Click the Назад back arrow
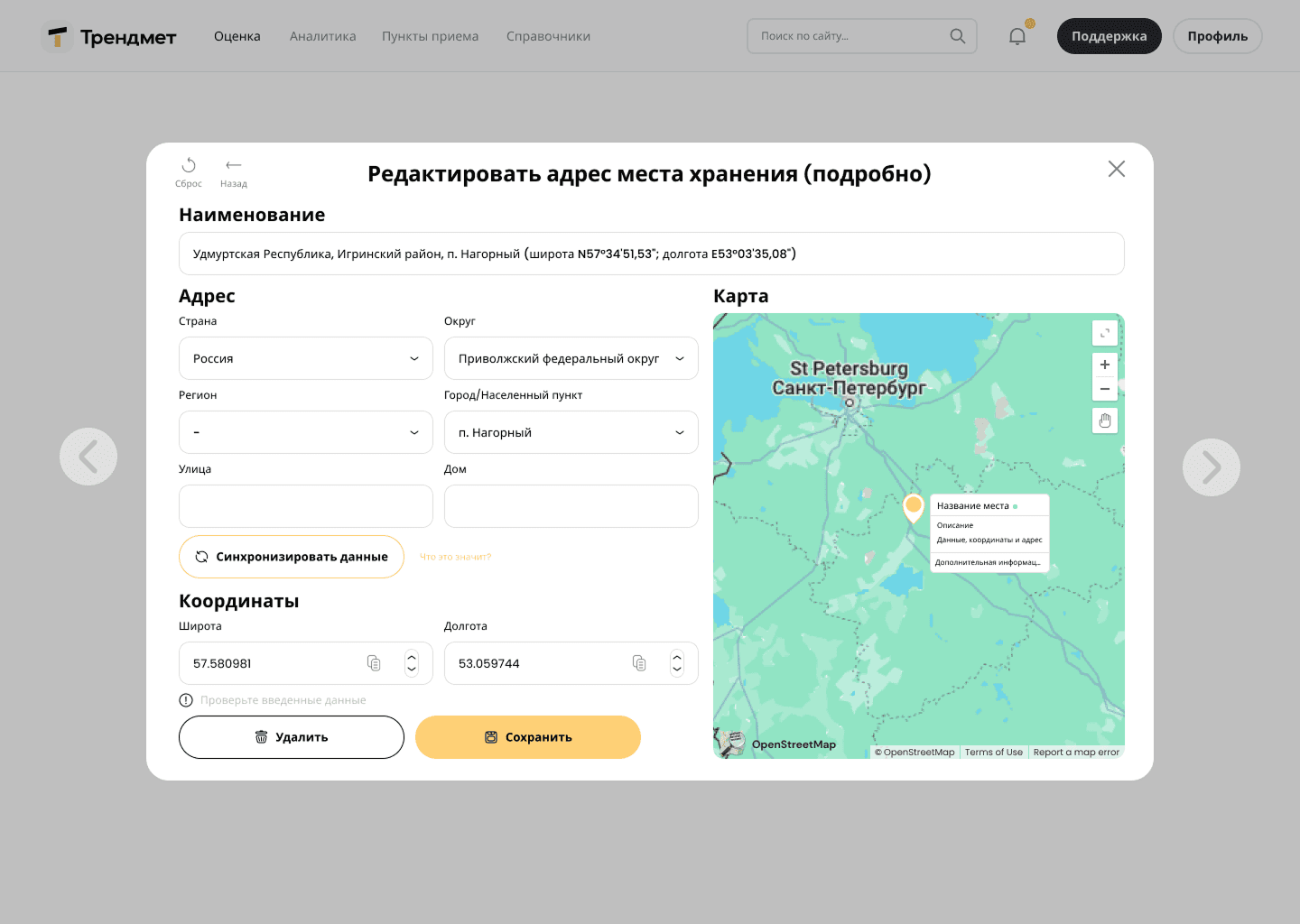The height and width of the screenshot is (924, 1300). click(234, 171)
